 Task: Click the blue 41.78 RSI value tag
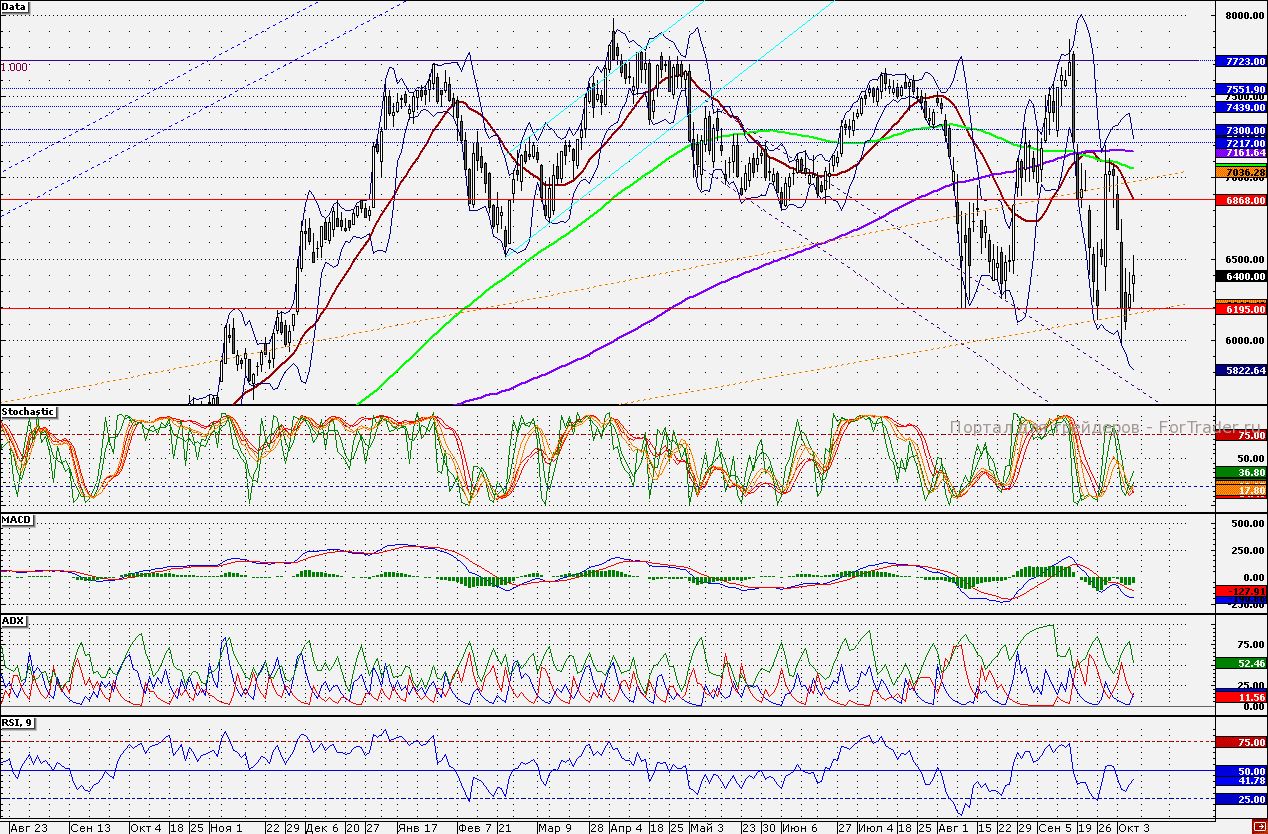tap(1240, 780)
